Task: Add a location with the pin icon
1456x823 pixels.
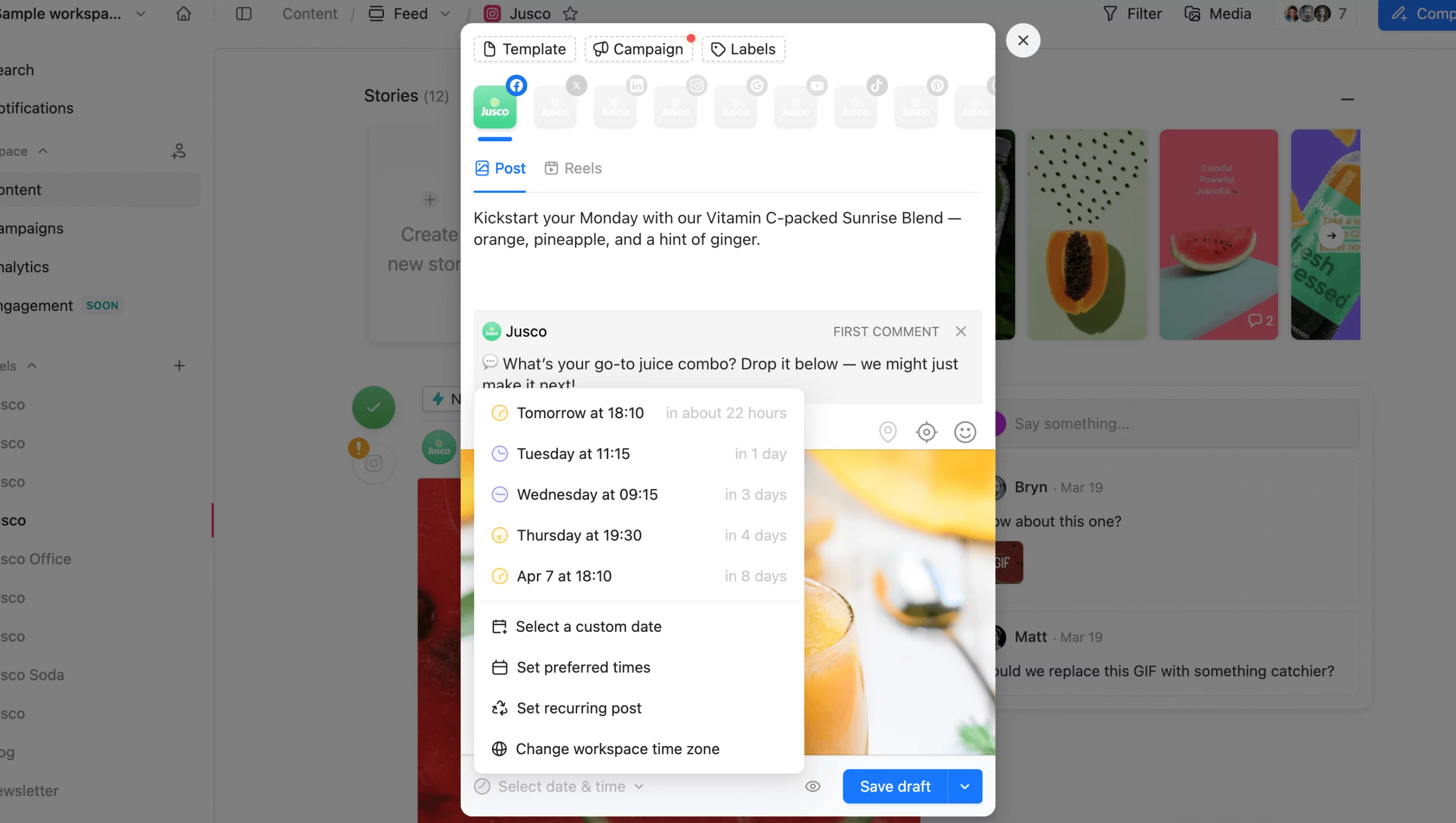Action: pos(888,433)
